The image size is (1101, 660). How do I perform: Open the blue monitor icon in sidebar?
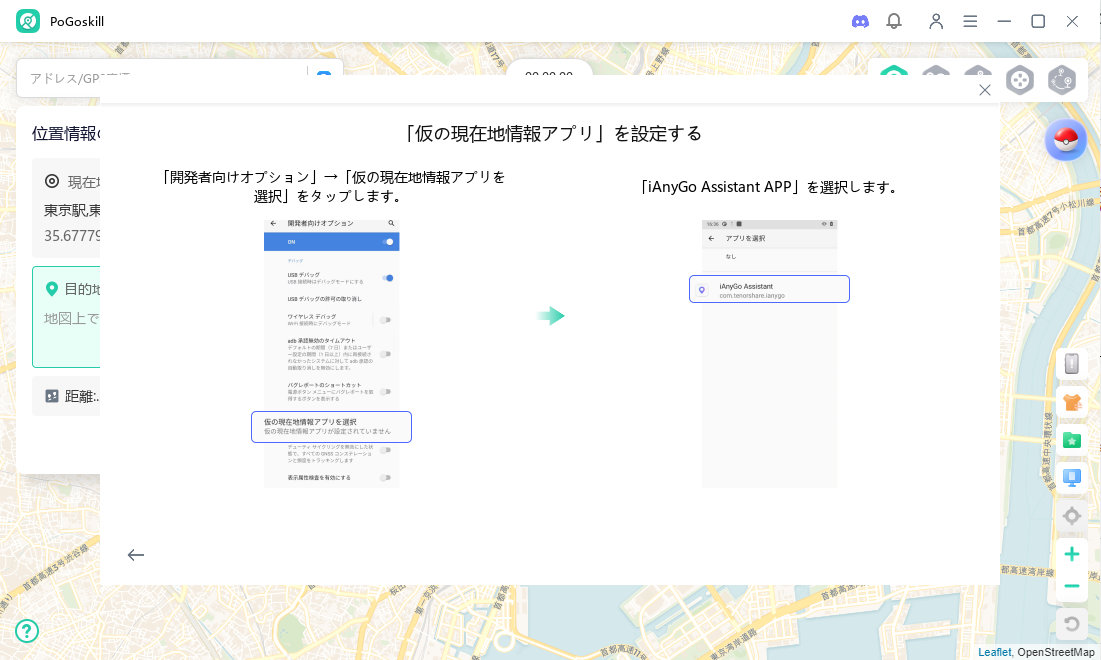(1072, 478)
